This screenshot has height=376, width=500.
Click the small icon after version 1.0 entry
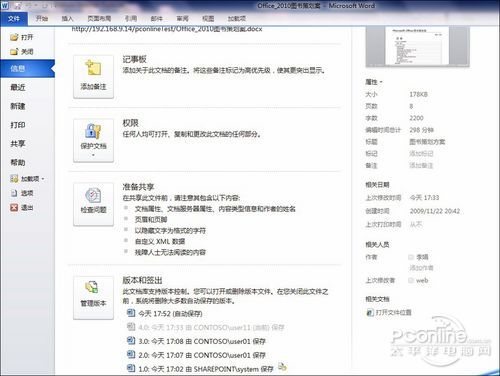tap(282, 367)
